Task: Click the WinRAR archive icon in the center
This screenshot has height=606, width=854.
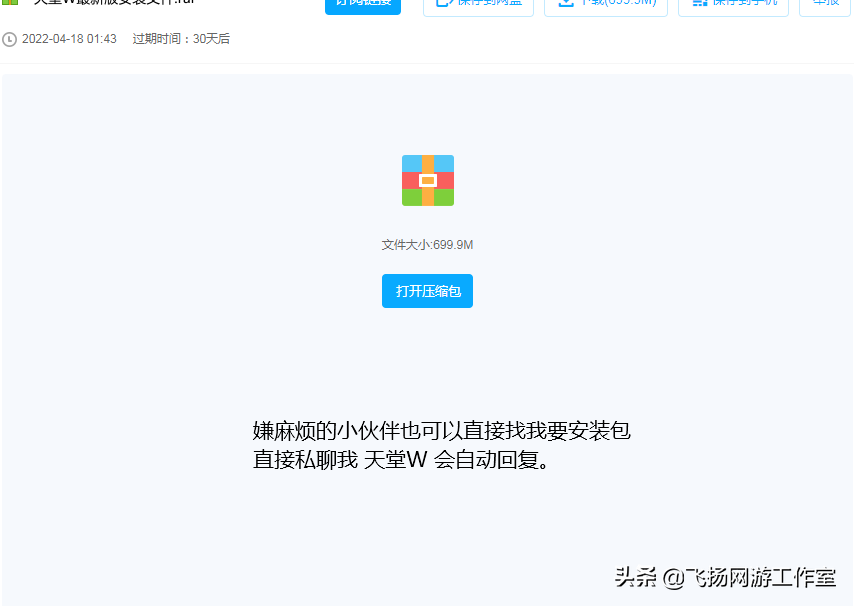Action: pyautogui.click(x=427, y=181)
